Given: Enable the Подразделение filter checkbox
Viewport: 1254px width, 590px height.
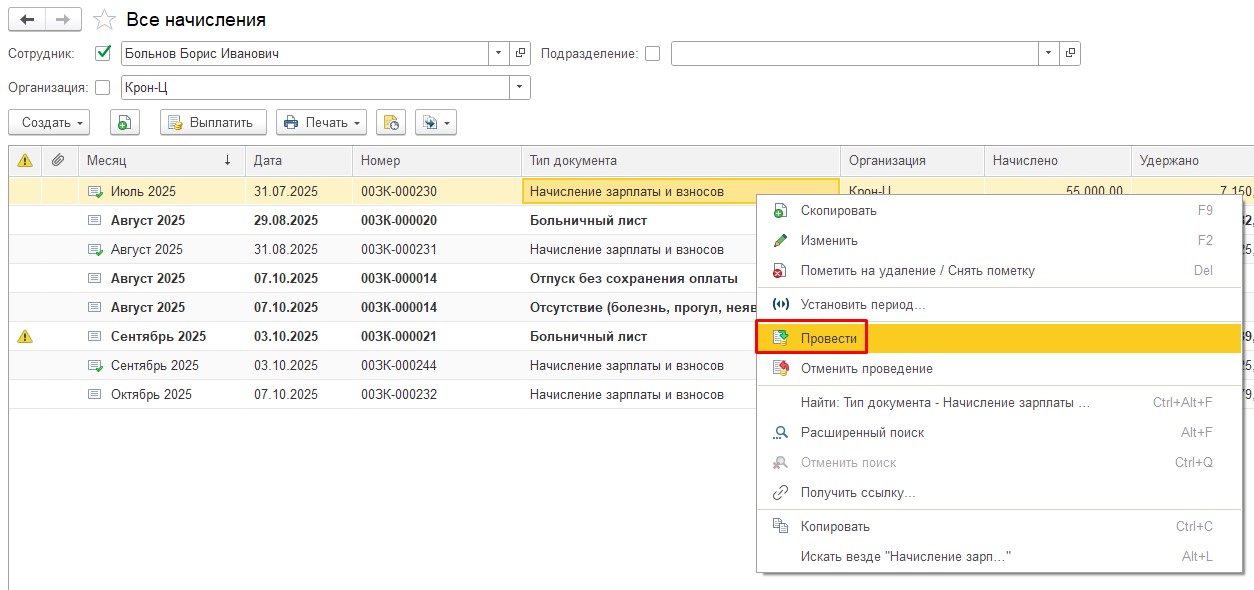Looking at the screenshot, I should coord(653,53).
